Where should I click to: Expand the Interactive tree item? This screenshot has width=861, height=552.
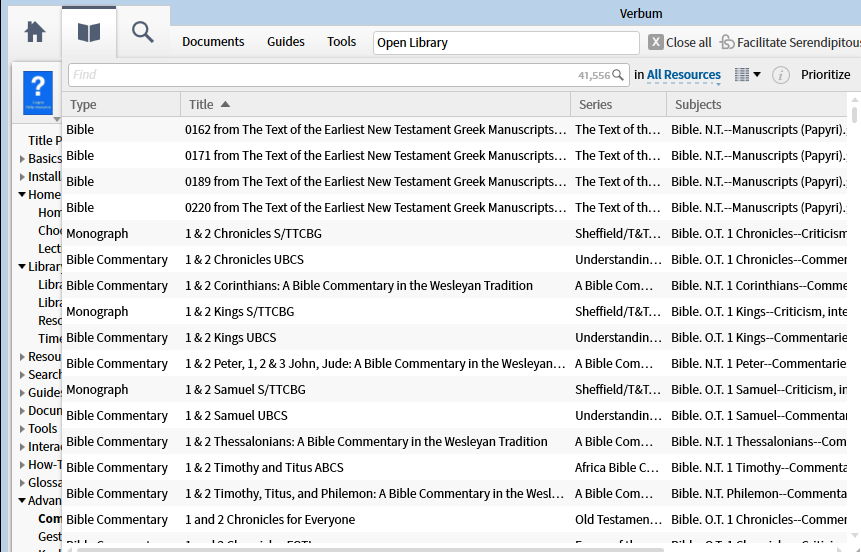[22, 447]
